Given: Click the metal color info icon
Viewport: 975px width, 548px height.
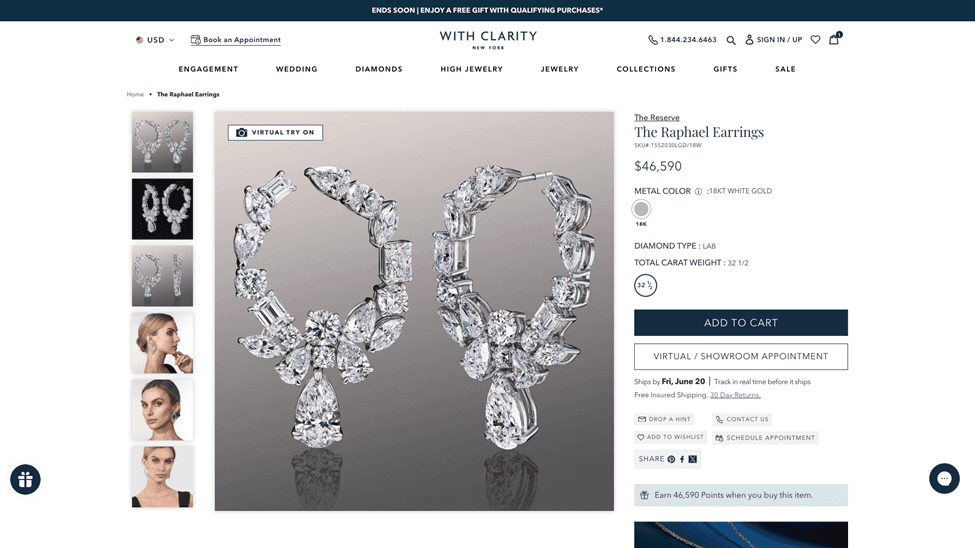Looking at the screenshot, I should 698,192.
